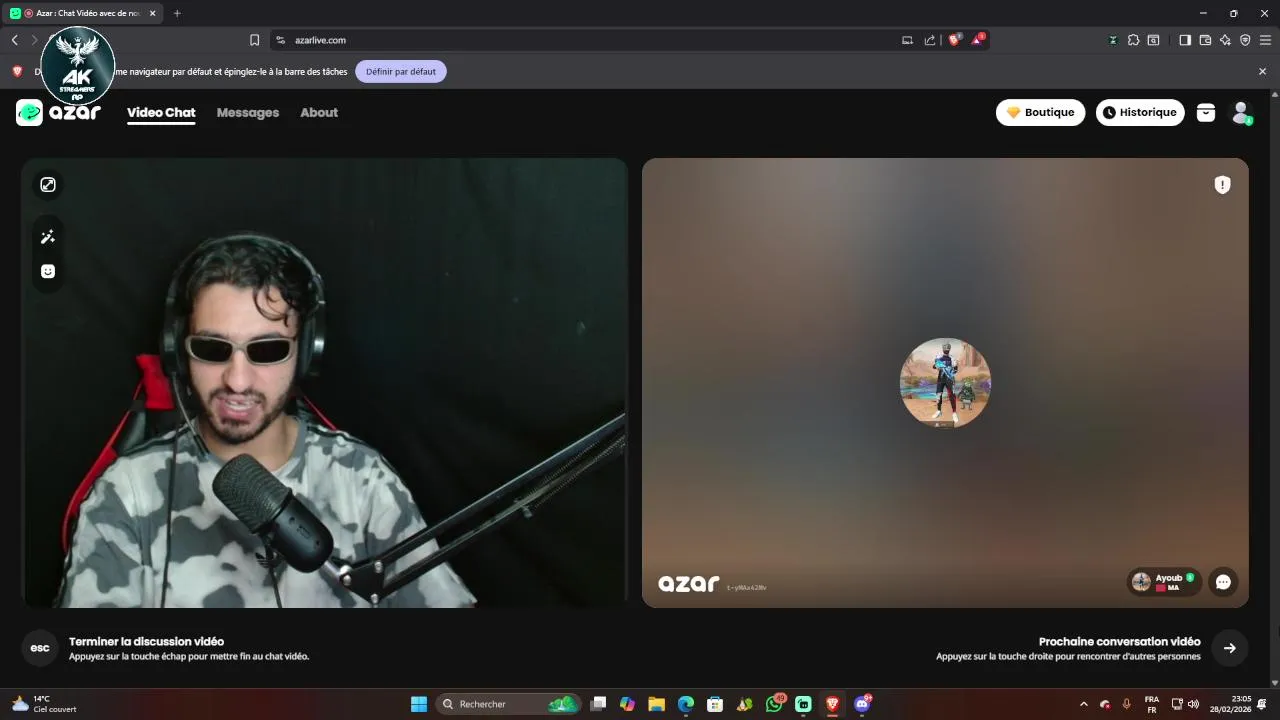This screenshot has width=1280, height=720.
Task: Click the taskbar Rechercher search box
Action: pyautogui.click(x=508, y=704)
